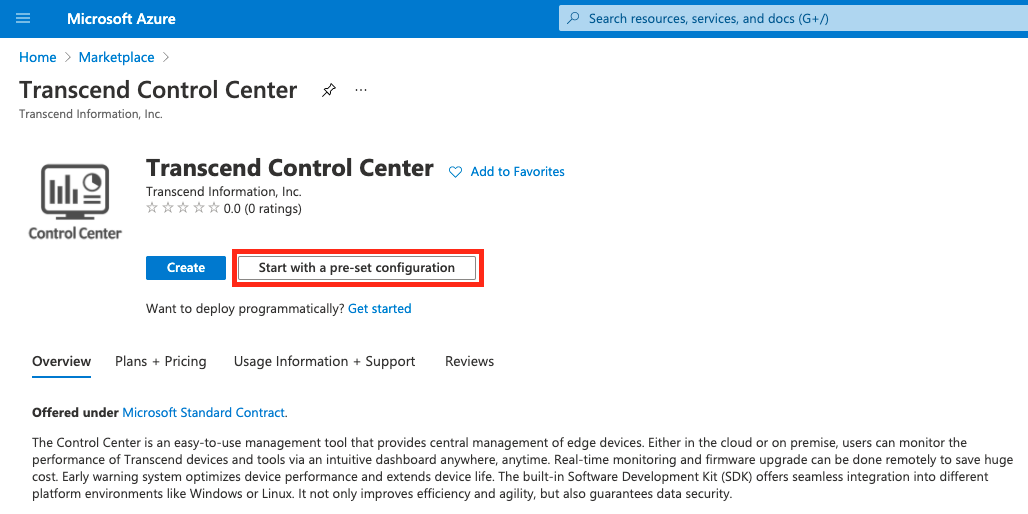Open the Get started link
This screenshot has height=514, width=1028.
[380, 308]
